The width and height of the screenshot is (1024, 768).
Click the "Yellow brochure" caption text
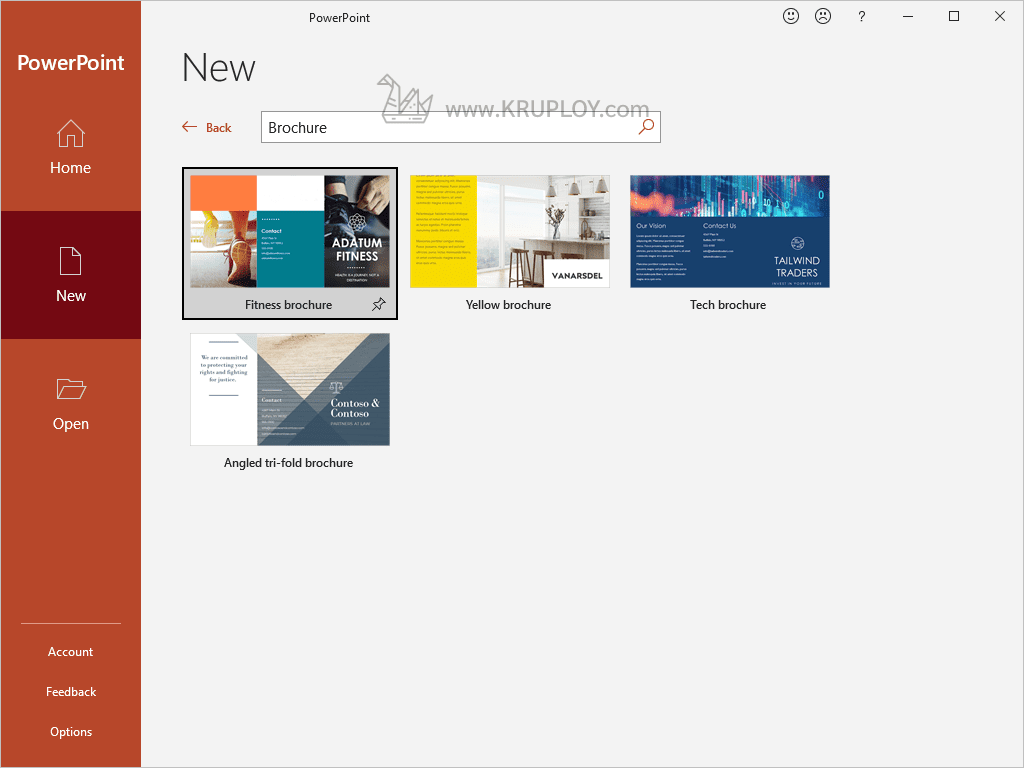coord(508,305)
